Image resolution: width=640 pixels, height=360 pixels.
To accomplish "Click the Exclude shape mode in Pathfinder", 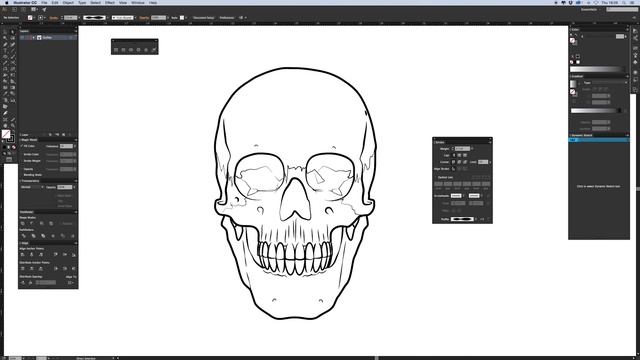I will tap(51, 223).
